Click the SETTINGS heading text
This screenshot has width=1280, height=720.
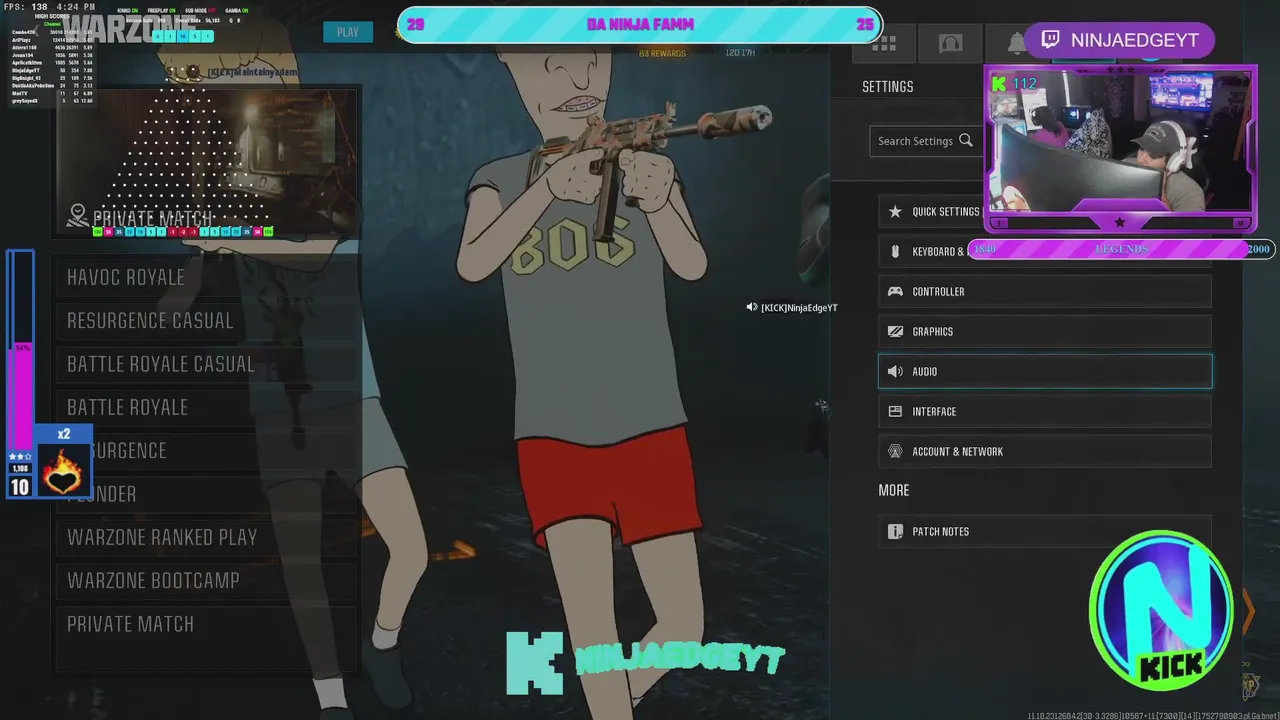tap(888, 87)
